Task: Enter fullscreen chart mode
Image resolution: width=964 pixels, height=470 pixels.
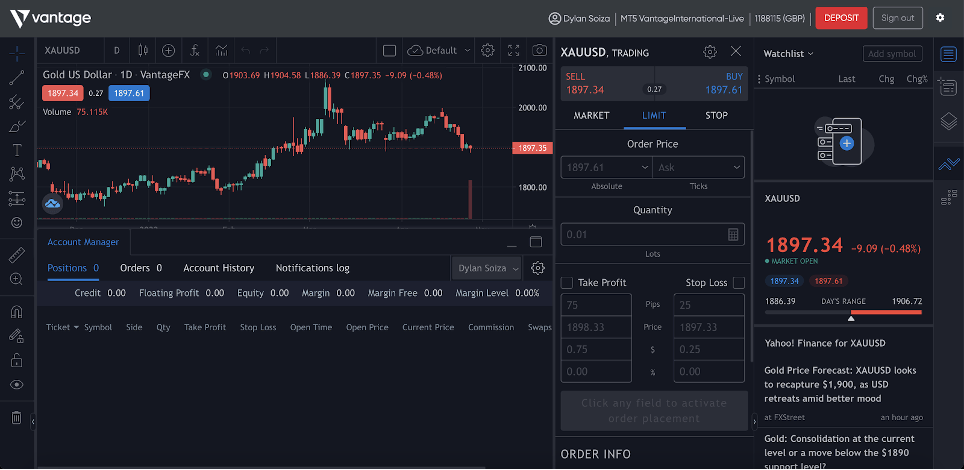Action: tap(514, 50)
